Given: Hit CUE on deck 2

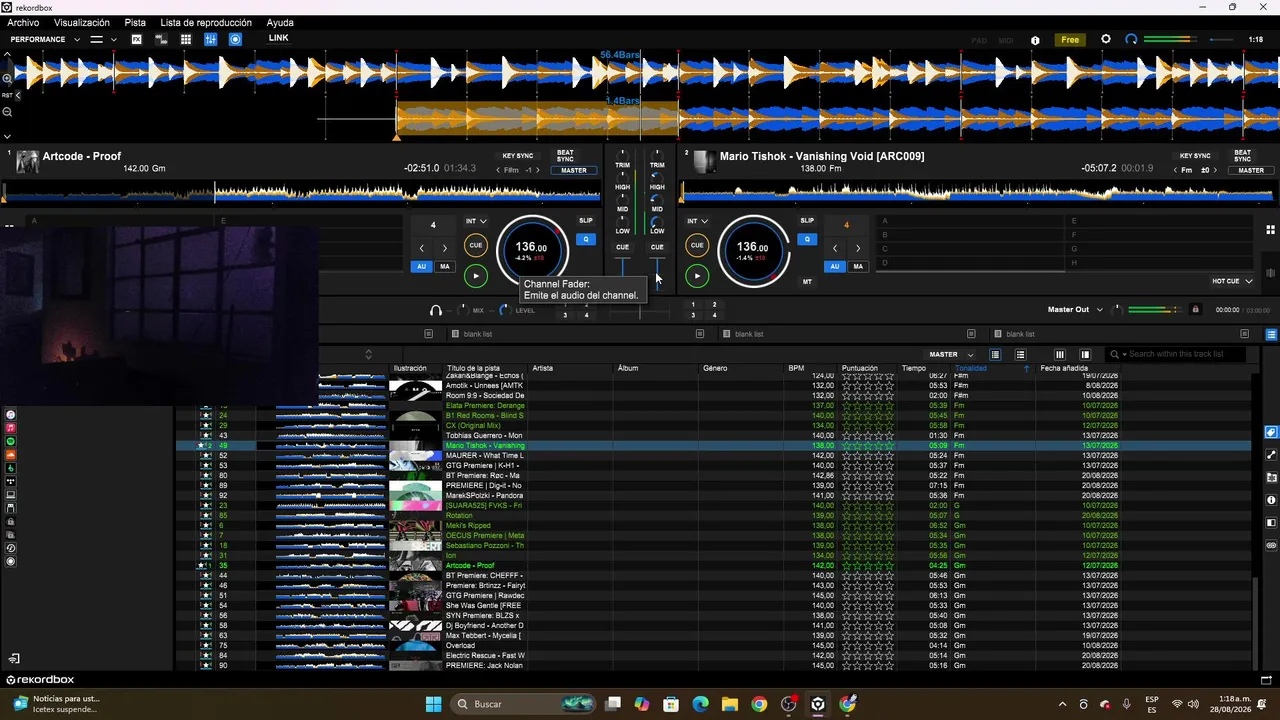Looking at the screenshot, I should [x=697, y=245].
